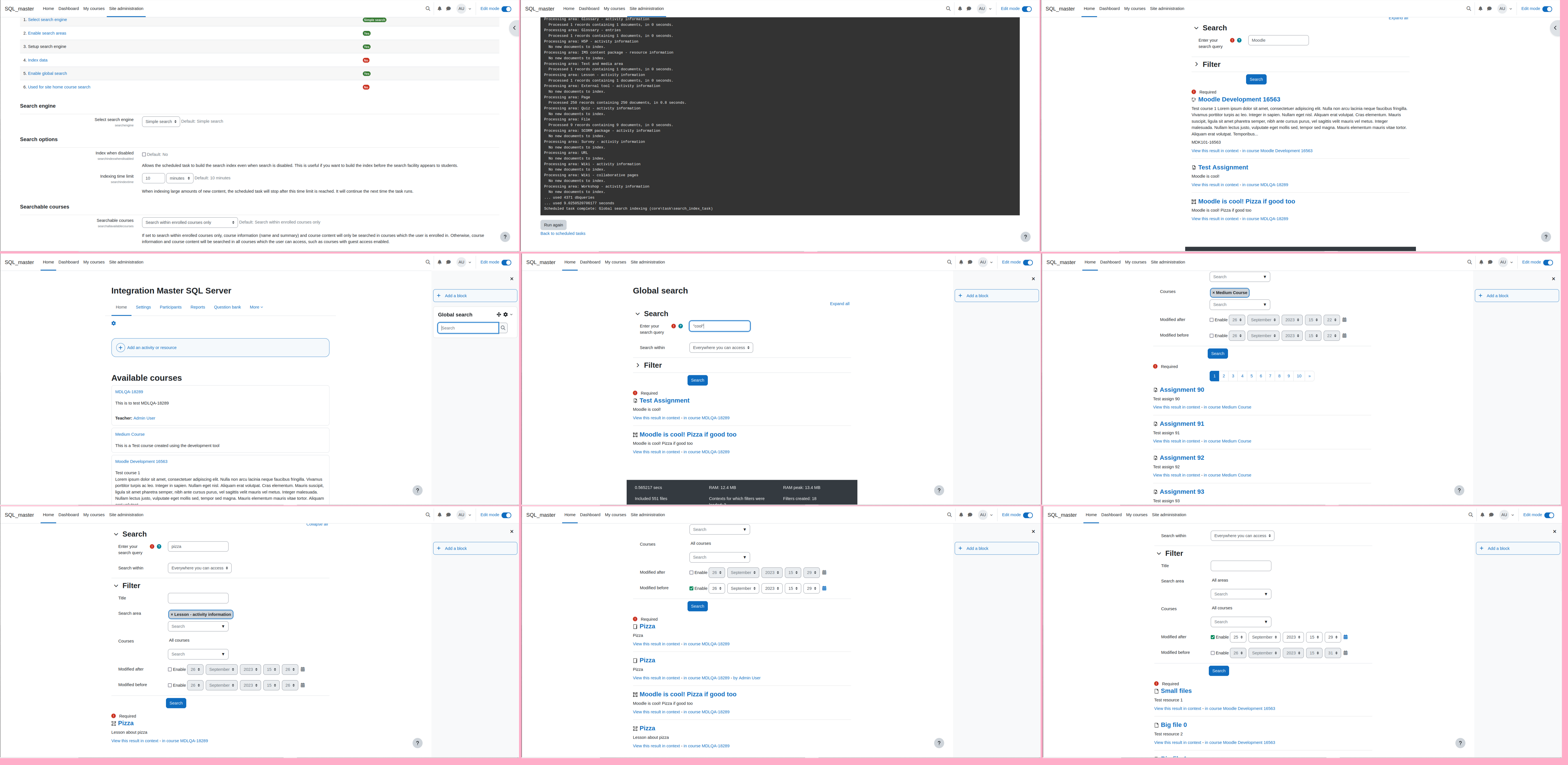Click the Indexing time limit field showing 10
Image resolution: width=1568 pixels, height=765 pixels.
153,178
